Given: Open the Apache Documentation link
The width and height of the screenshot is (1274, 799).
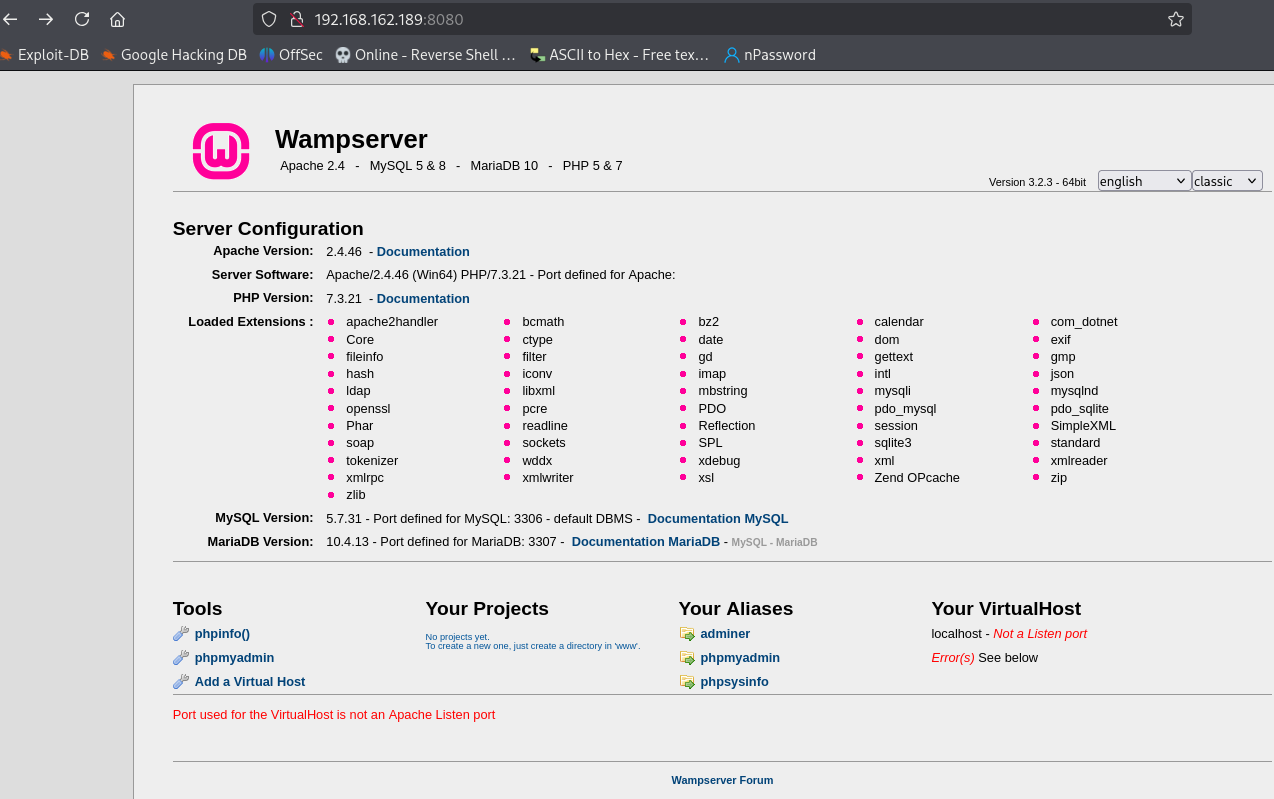Looking at the screenshot, I should pos(423,252).
